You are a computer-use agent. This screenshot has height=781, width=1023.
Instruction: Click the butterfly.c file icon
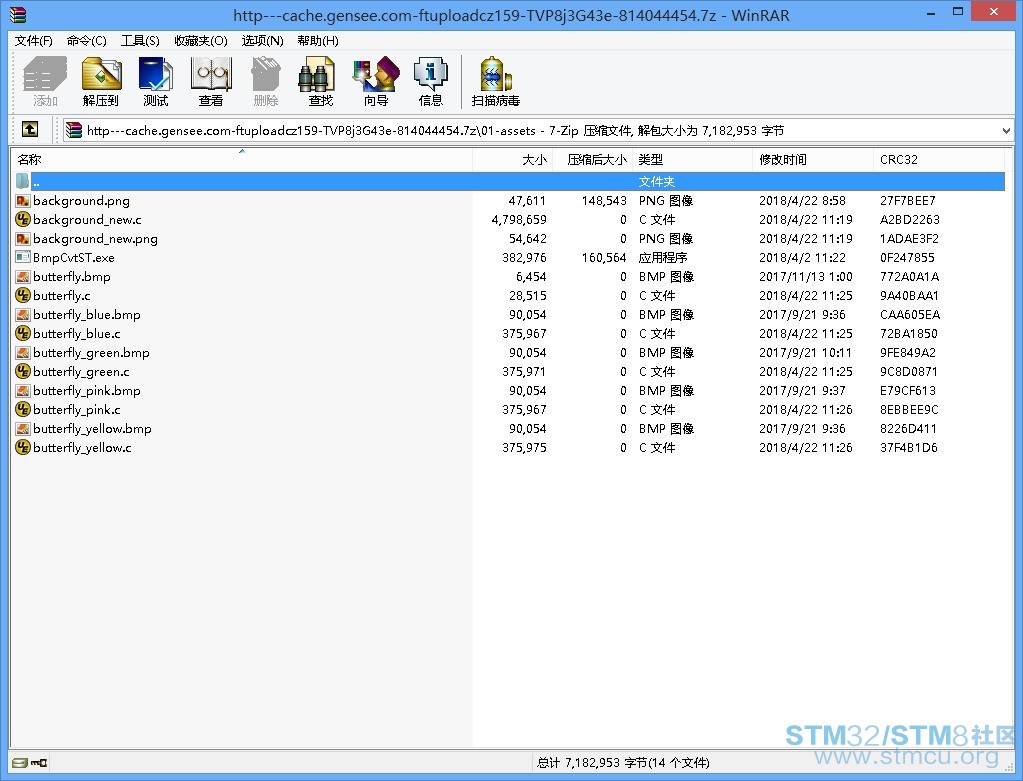[23, 296]
